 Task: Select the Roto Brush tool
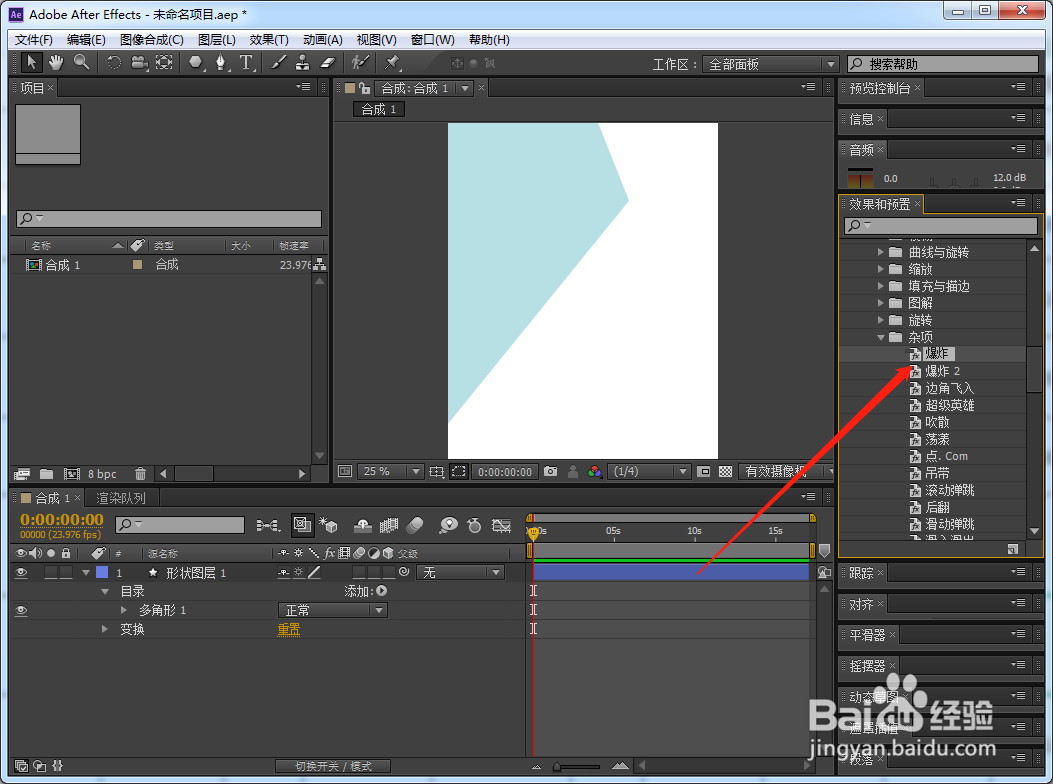click(x=361, y=63)
